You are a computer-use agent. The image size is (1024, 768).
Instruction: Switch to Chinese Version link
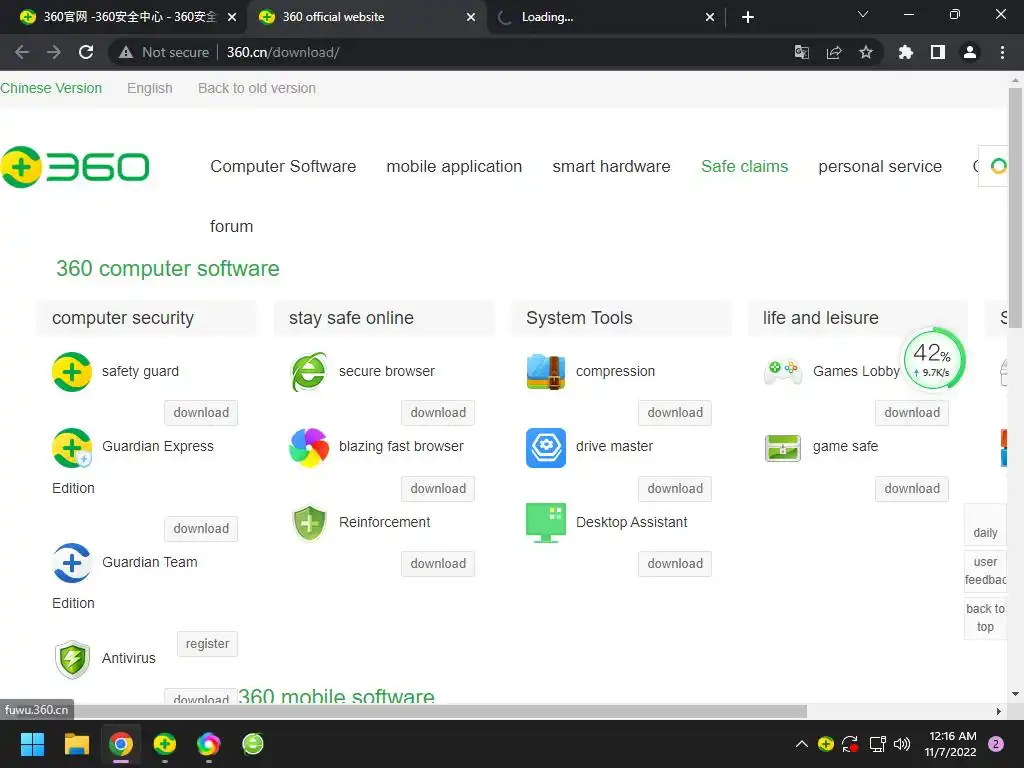point(51,88)
